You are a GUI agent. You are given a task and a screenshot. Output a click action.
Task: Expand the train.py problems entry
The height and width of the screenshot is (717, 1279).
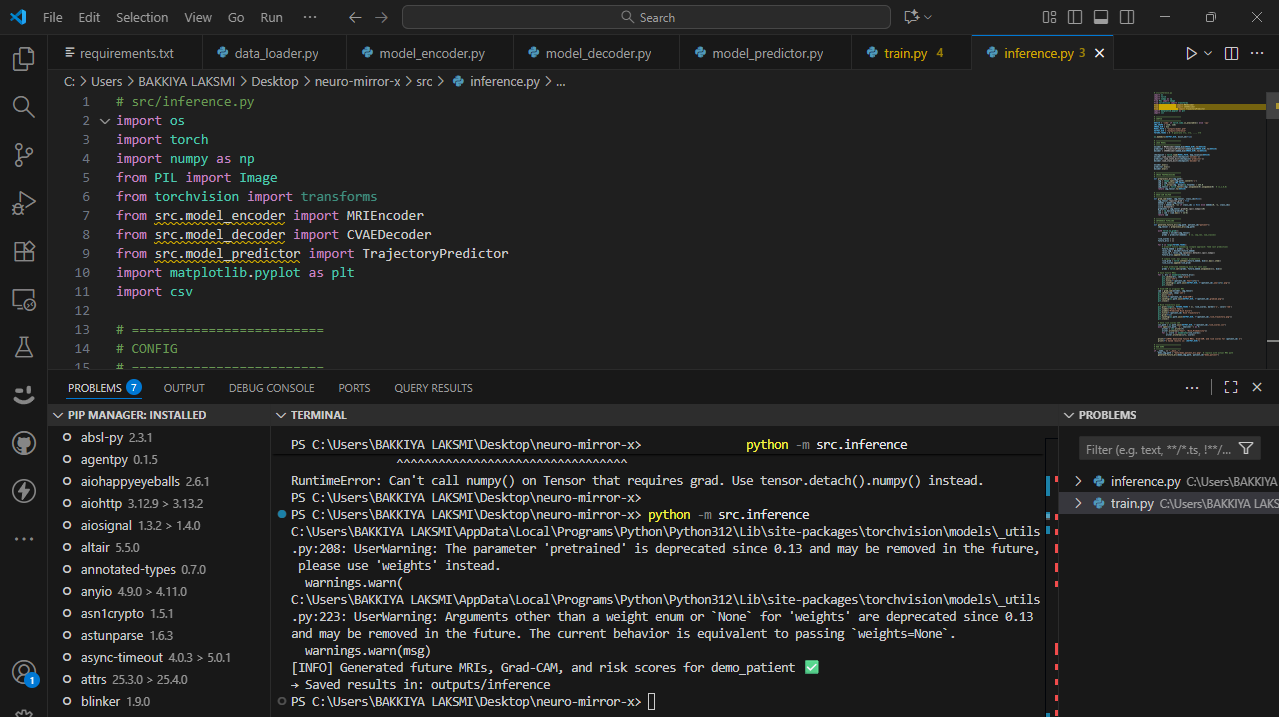pos(1078,503)
